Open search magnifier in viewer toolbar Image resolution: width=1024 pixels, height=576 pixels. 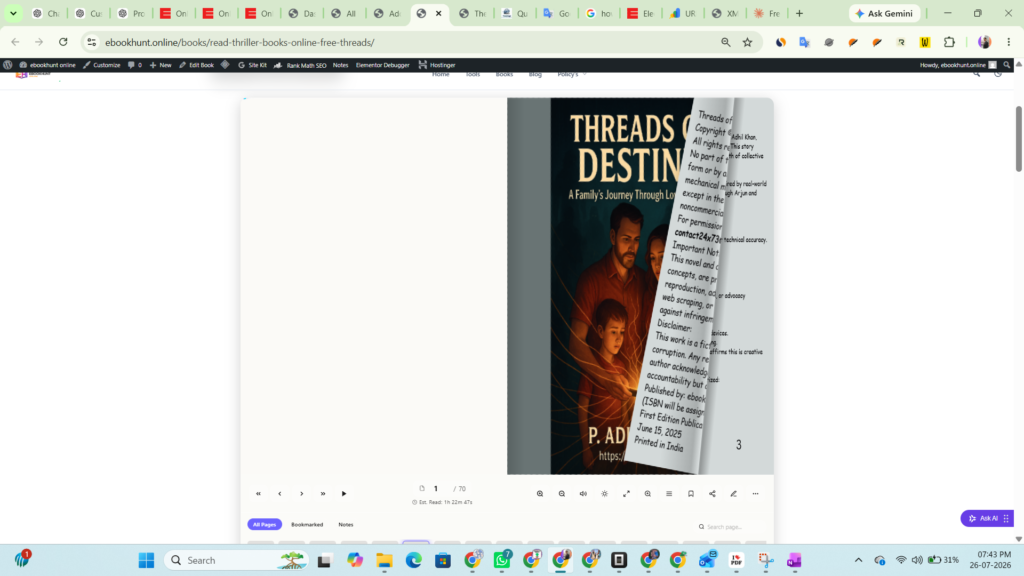coord(648,494)
